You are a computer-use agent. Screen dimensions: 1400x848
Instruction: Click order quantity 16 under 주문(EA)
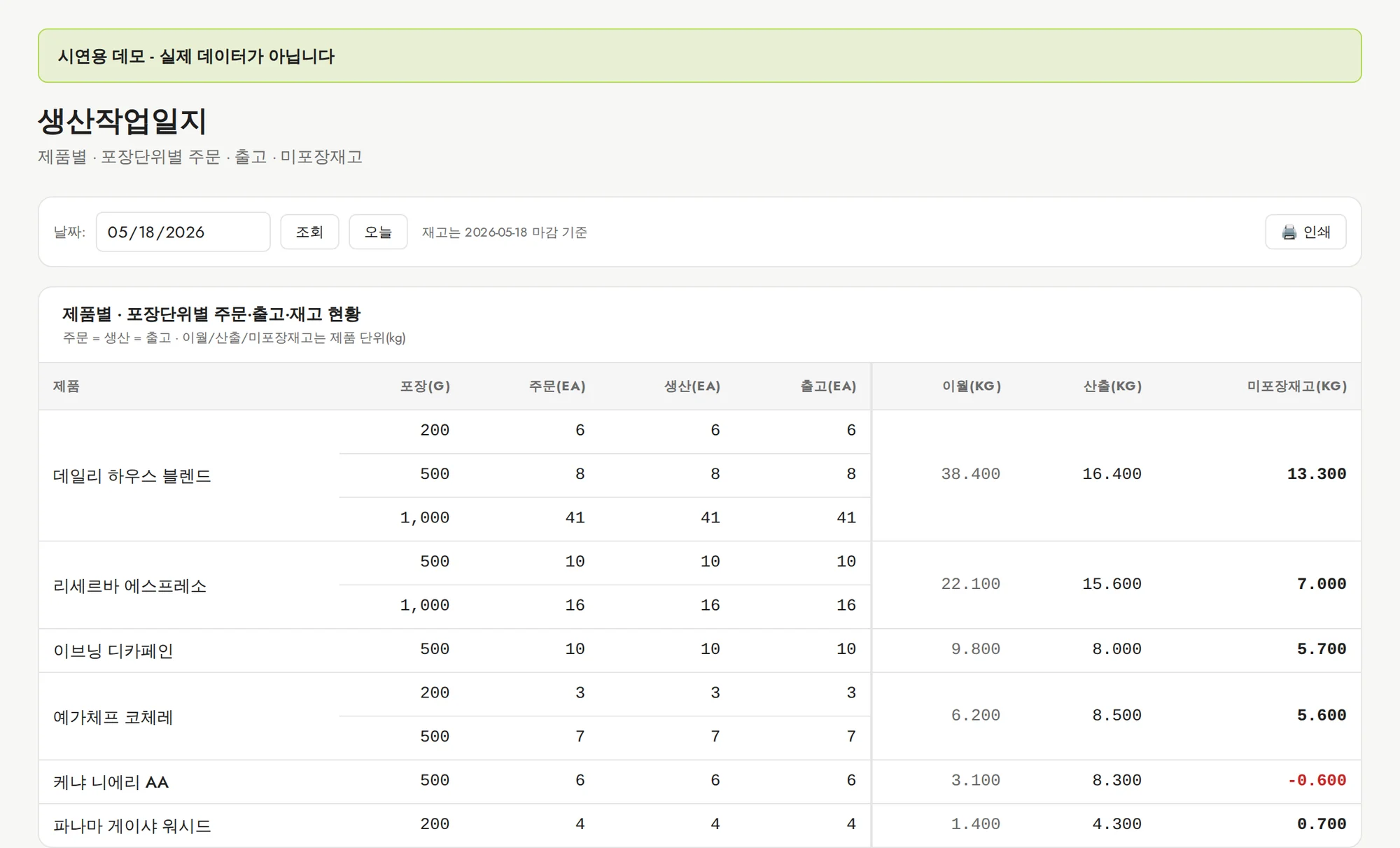[575, 605]
